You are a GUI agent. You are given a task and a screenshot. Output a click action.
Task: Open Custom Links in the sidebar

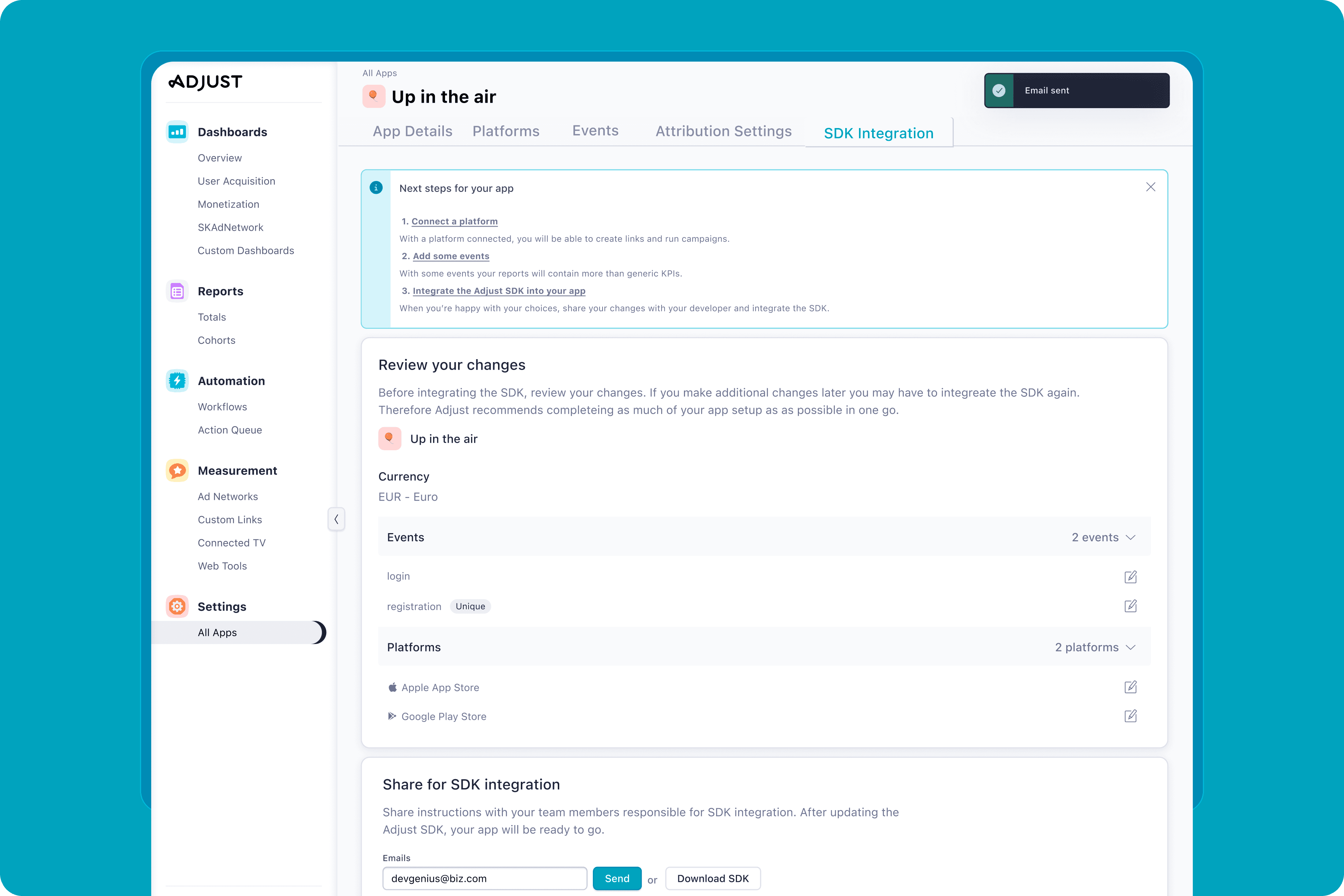point(230,519)
